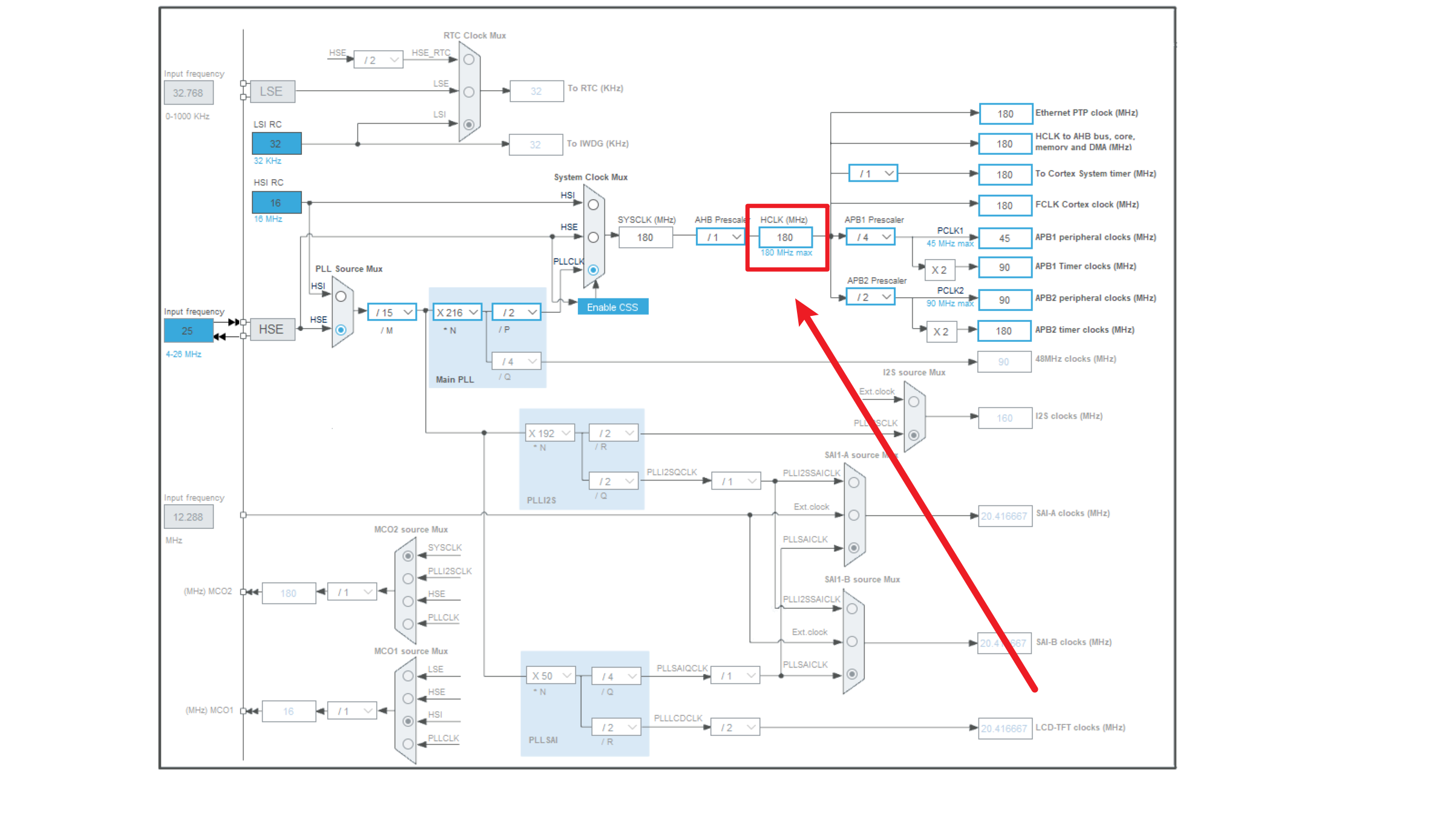The height and width of the screenshot is (820, 1456).
Task: Select PLLCLK in System Clock Mux
Action: 593,270
